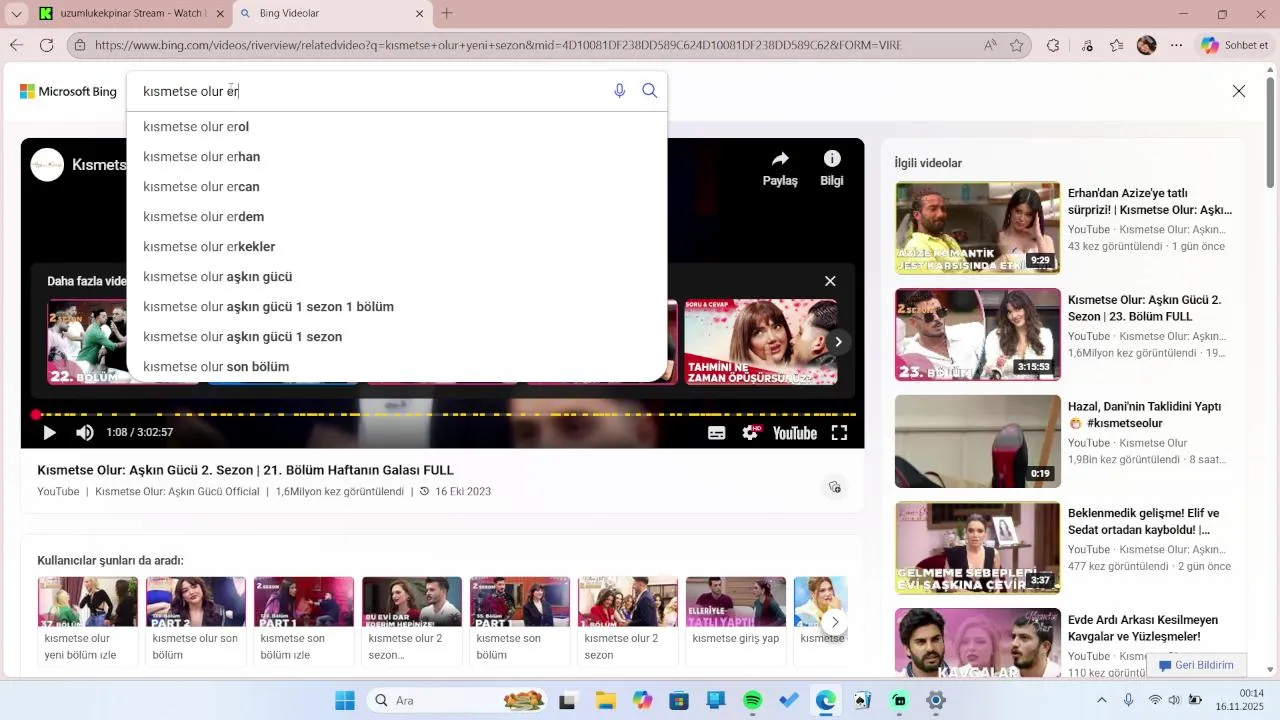Select suggestion 'kısmetse olur erhan'
Viewport: 1280px width, 720px height.
397,157
